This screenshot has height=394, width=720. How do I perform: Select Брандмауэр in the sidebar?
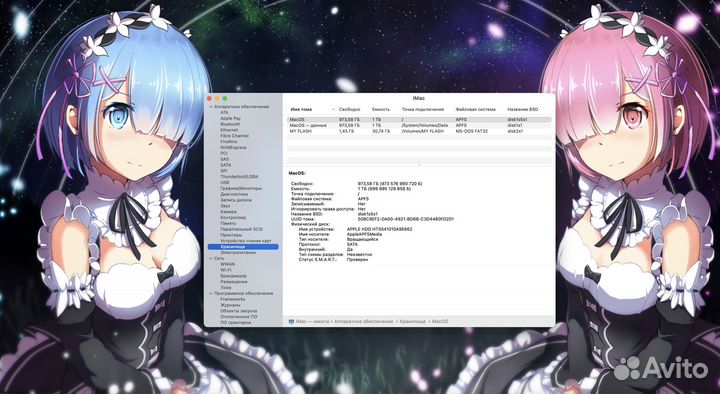coord(233,276)
